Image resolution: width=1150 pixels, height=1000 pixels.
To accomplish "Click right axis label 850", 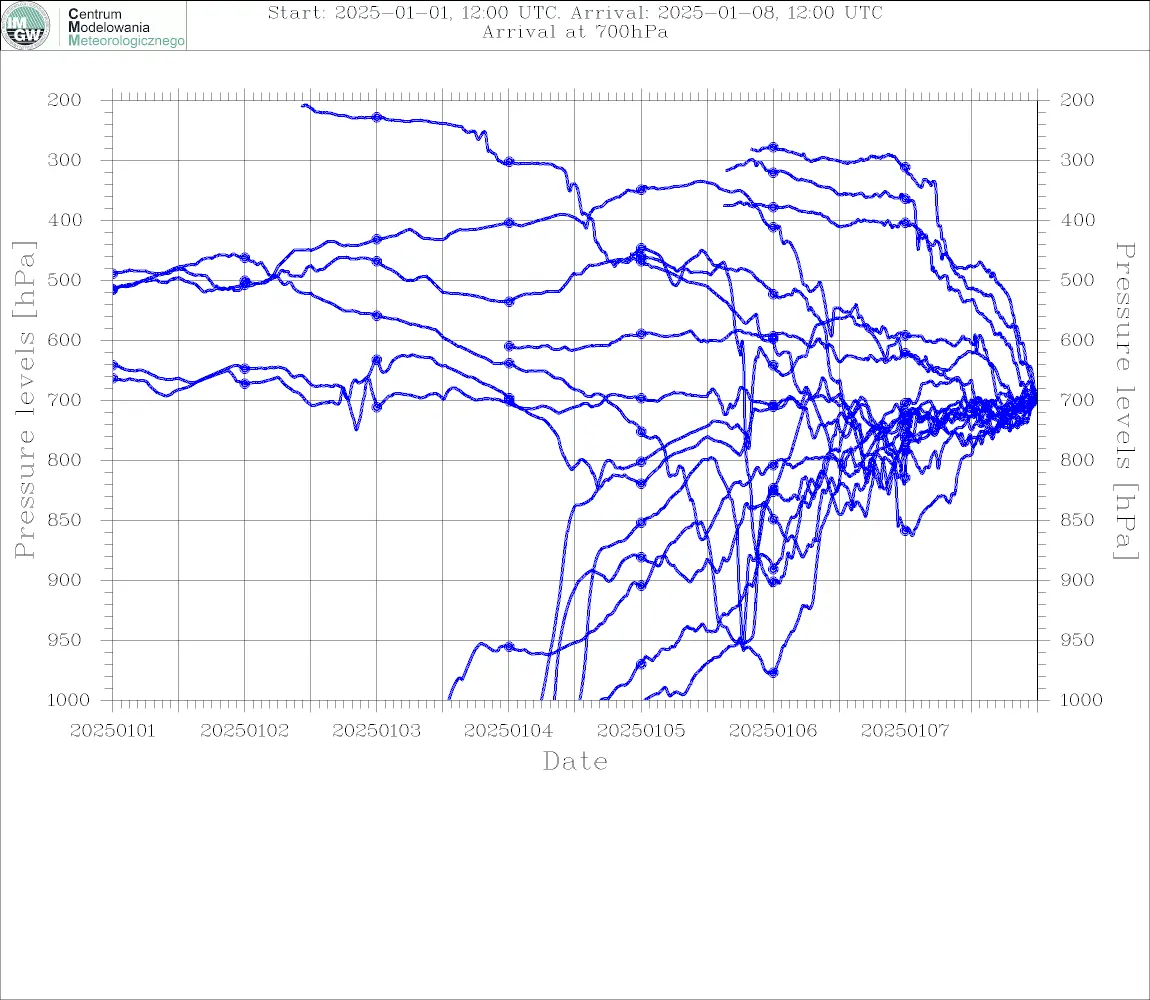I will pos(1077,520).
